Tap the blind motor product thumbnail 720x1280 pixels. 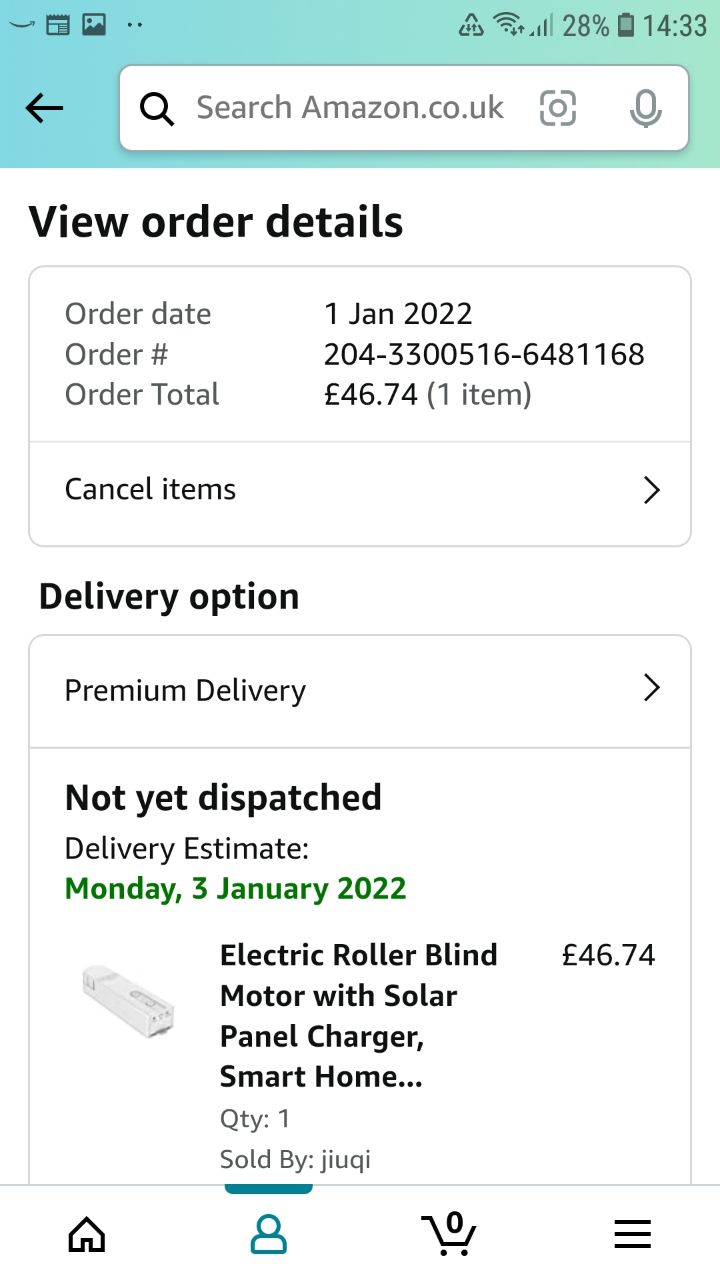coord(128,1000)
